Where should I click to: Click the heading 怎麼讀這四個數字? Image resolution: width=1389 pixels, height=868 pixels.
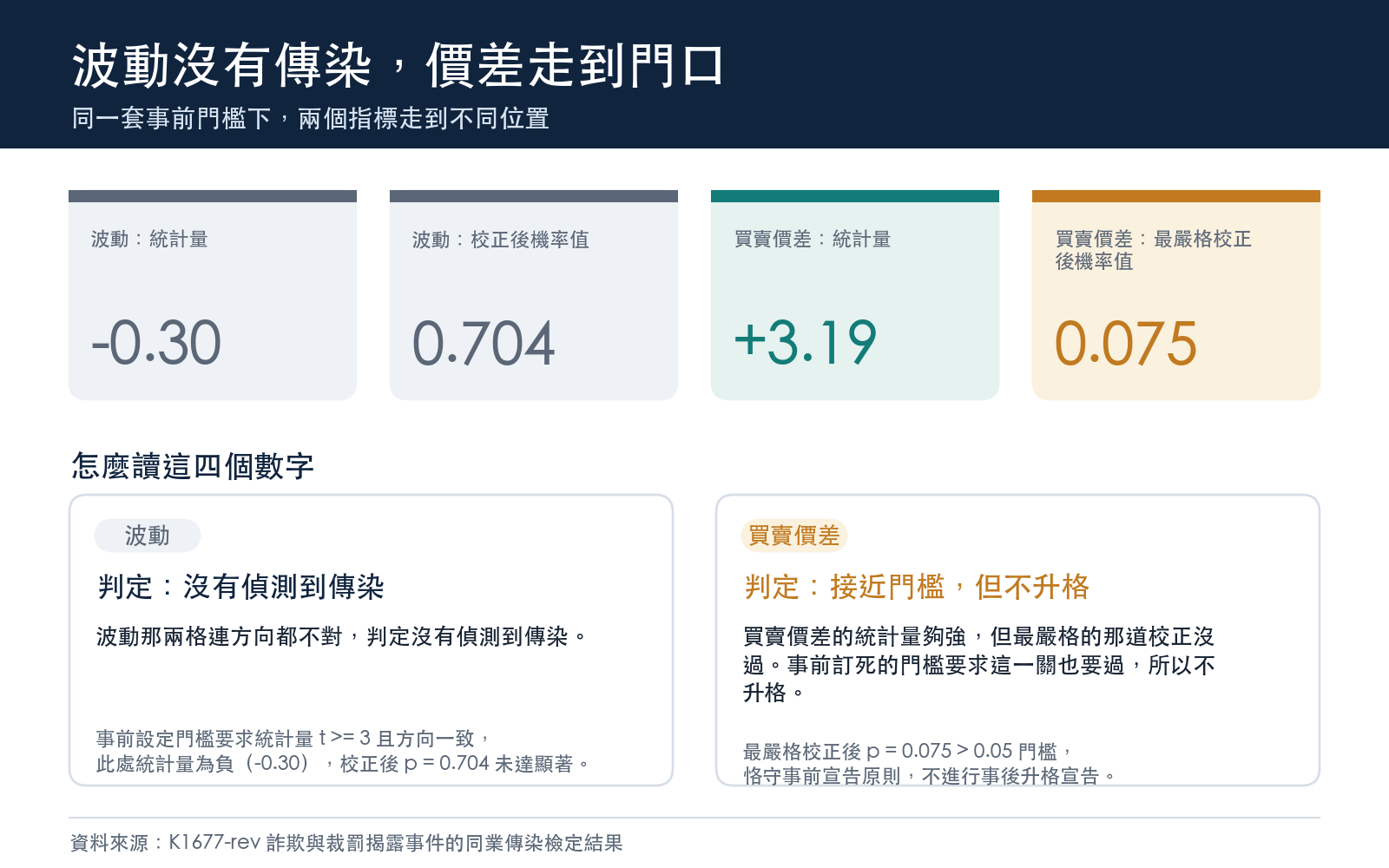point(192,466)
